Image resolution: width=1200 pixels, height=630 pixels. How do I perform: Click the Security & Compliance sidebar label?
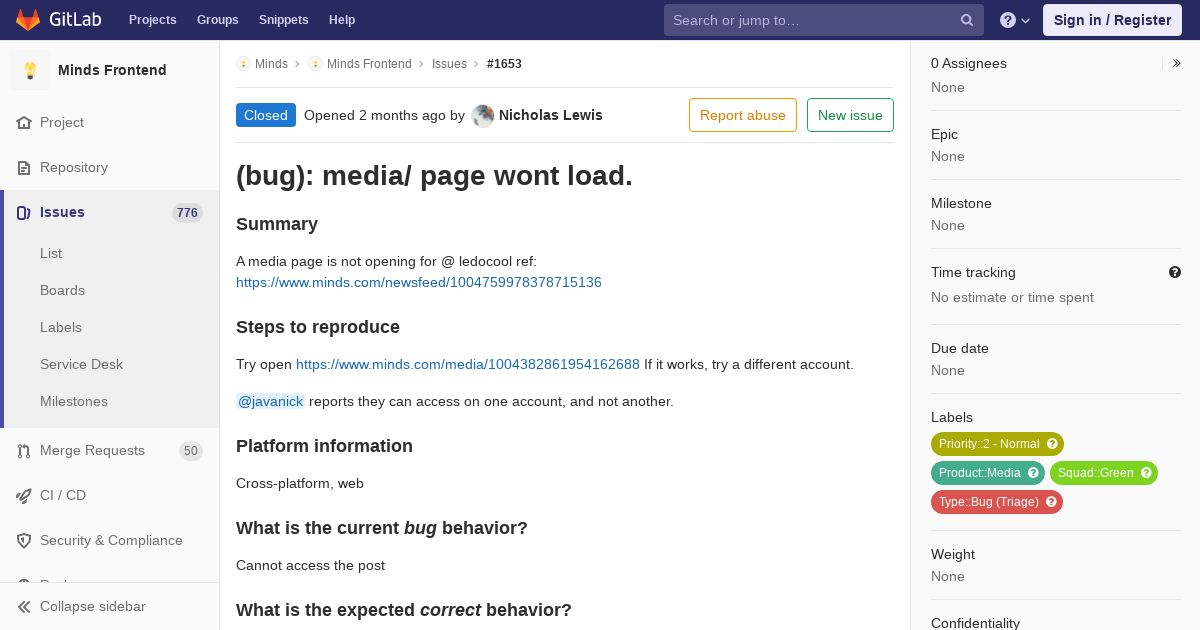pyautogui.click(x=111, y=540)
